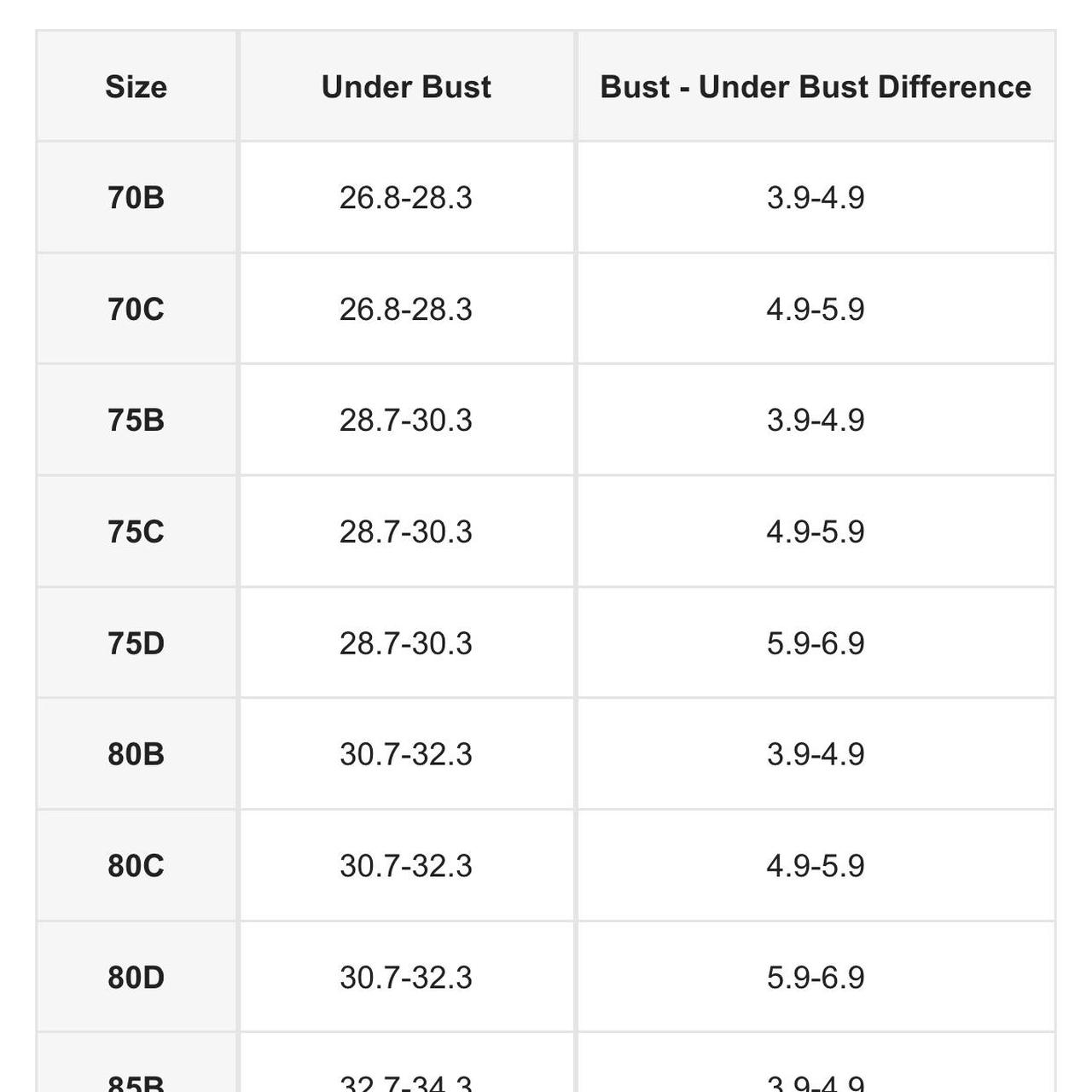The width and height of the screenshot is (1092, 1092).
Task: Click the Bust - Under Bust Difference header
Action: pyautogui.click(x=815, y=87)
